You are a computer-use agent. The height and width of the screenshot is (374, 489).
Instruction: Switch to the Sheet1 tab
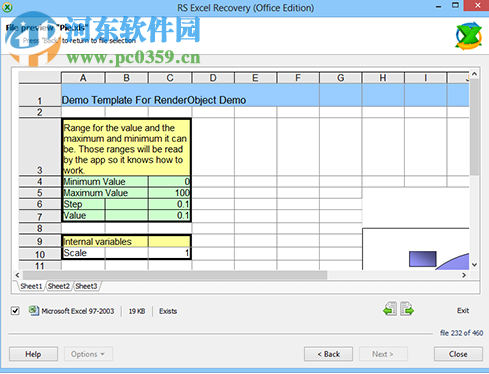click(x=31, y=286)
